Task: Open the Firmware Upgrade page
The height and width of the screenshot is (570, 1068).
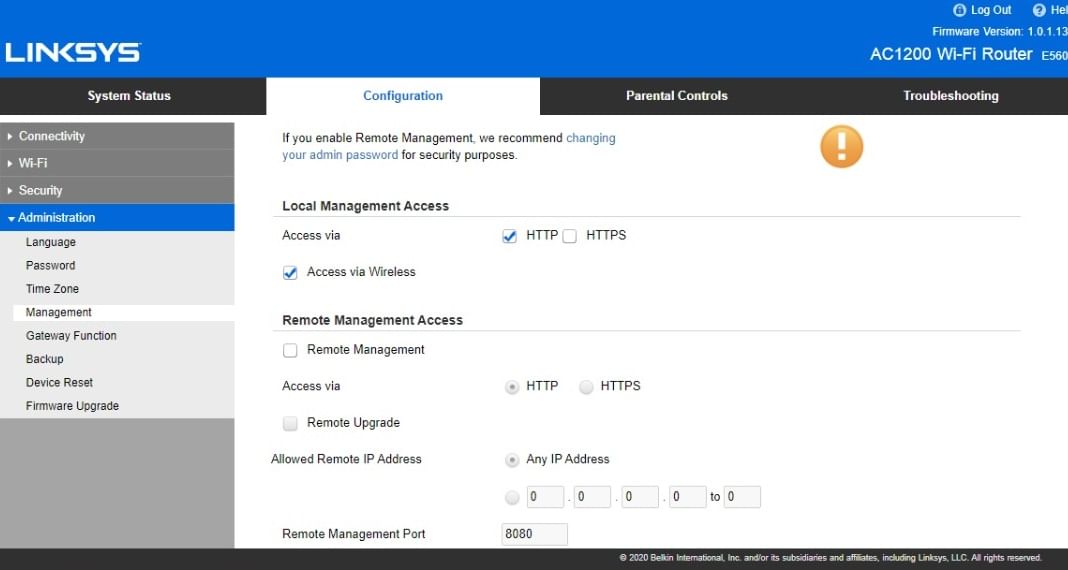Action: coord(72,406)
